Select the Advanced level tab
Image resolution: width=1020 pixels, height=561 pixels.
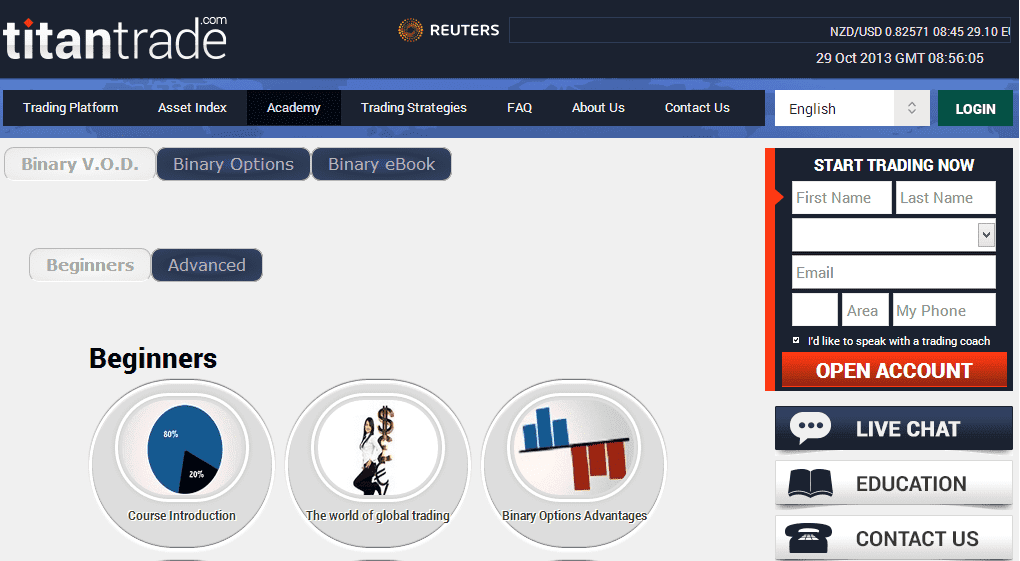pos(207,265)
